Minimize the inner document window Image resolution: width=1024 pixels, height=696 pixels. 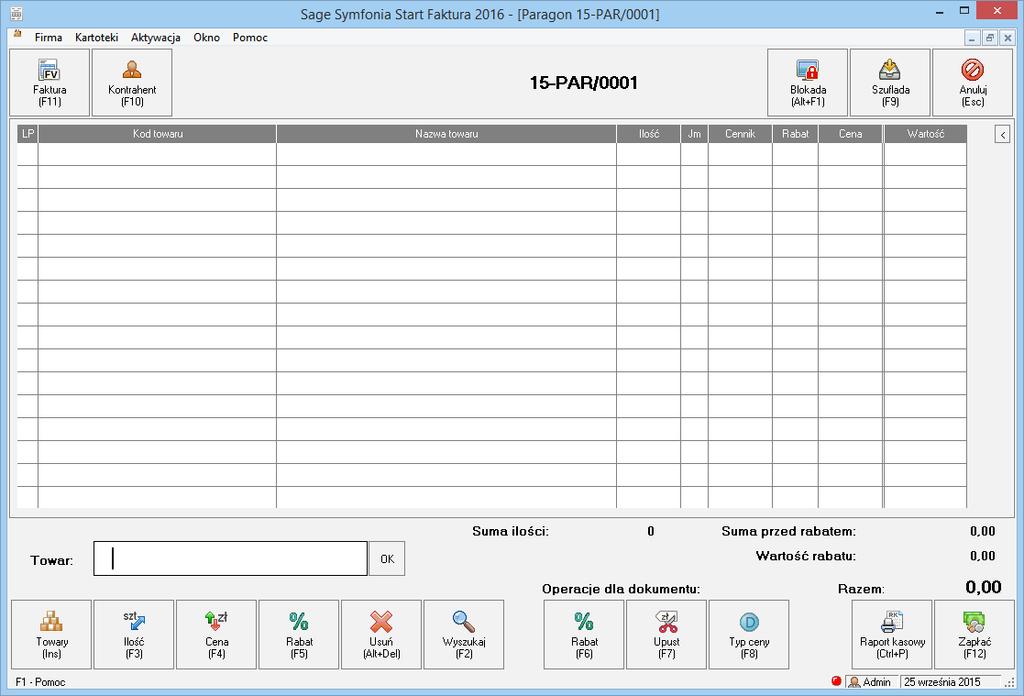(972, 38)
